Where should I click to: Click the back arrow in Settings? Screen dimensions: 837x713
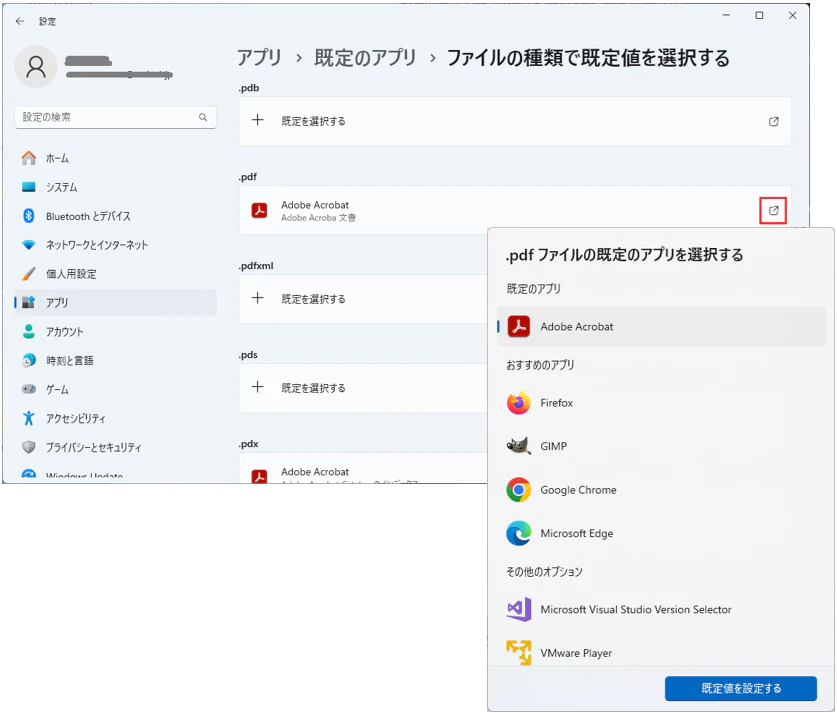(x=20, y=21)
